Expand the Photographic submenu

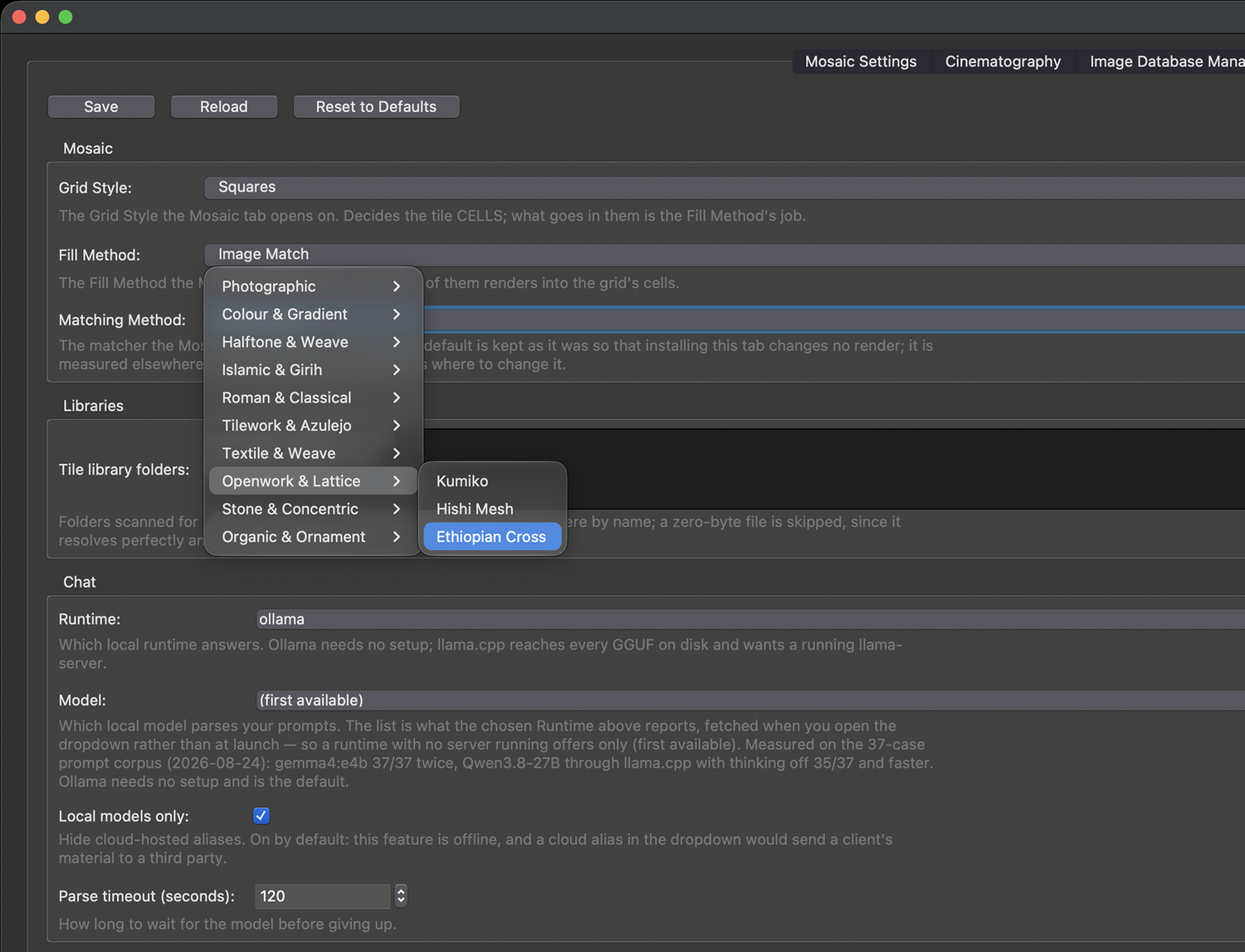click(x=313, y=286)
